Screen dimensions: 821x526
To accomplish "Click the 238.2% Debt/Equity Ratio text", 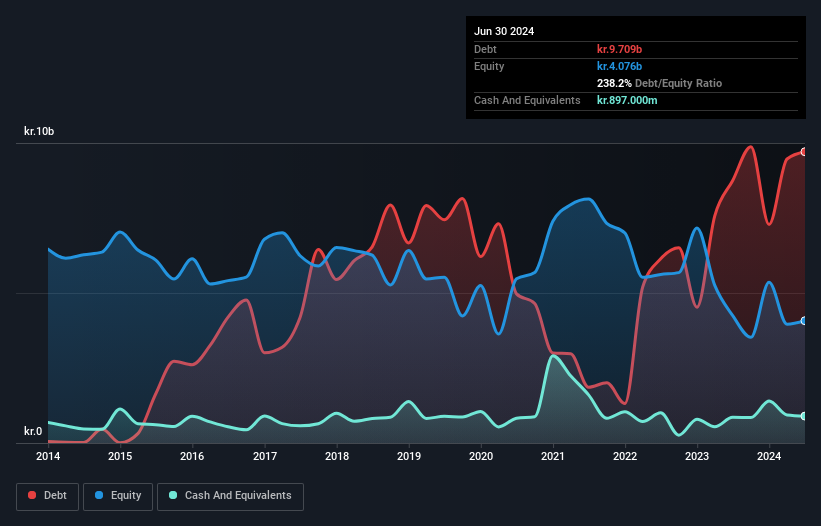I will 659,83.
